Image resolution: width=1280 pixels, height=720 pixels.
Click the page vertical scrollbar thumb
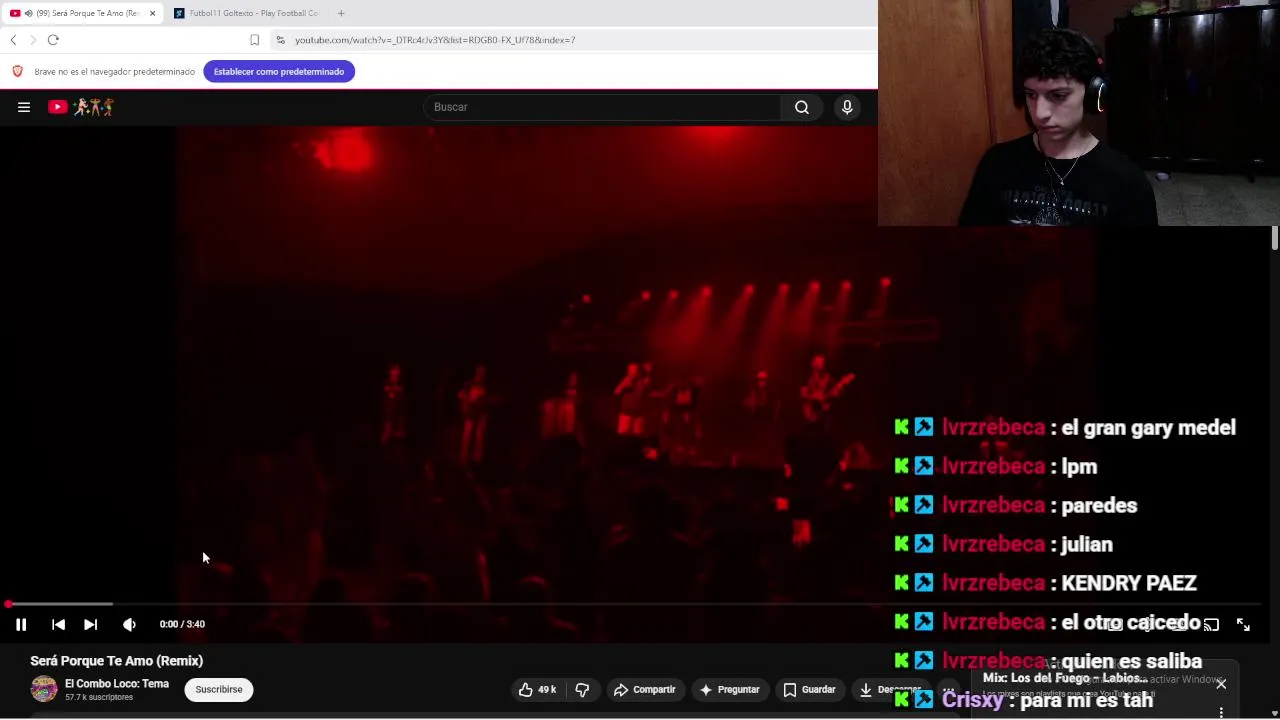(1275, 238)
